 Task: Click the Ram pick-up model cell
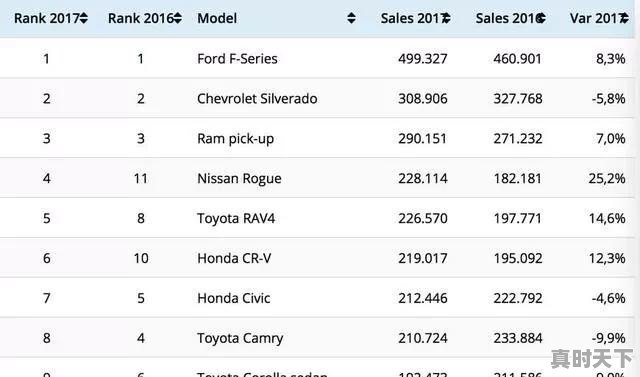pos(236,139)
